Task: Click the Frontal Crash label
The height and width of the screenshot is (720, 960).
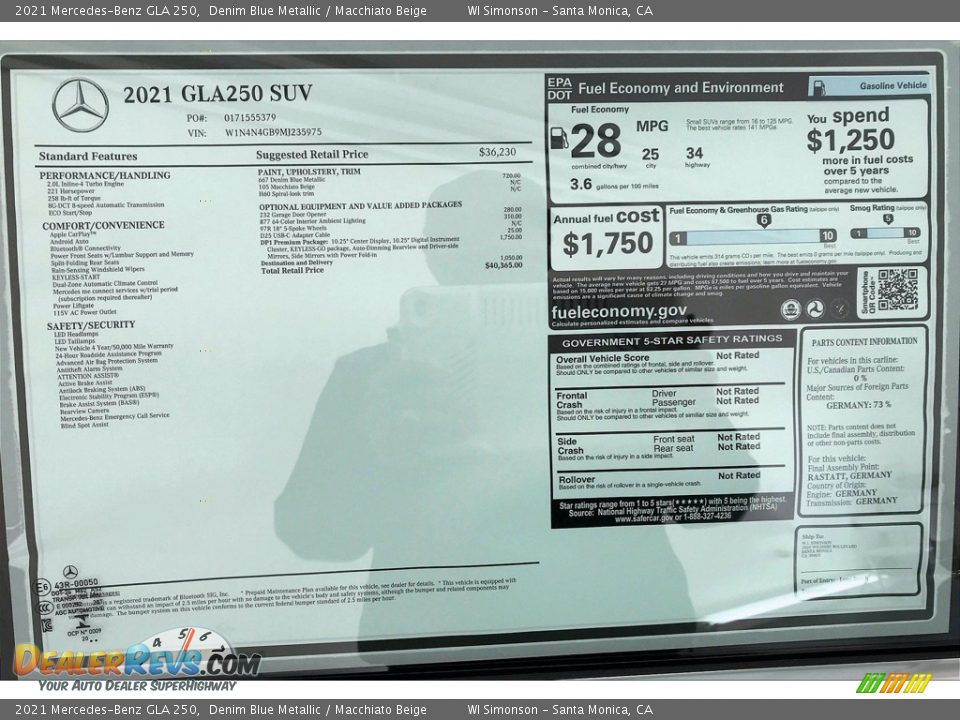Action: coord(572,400)
